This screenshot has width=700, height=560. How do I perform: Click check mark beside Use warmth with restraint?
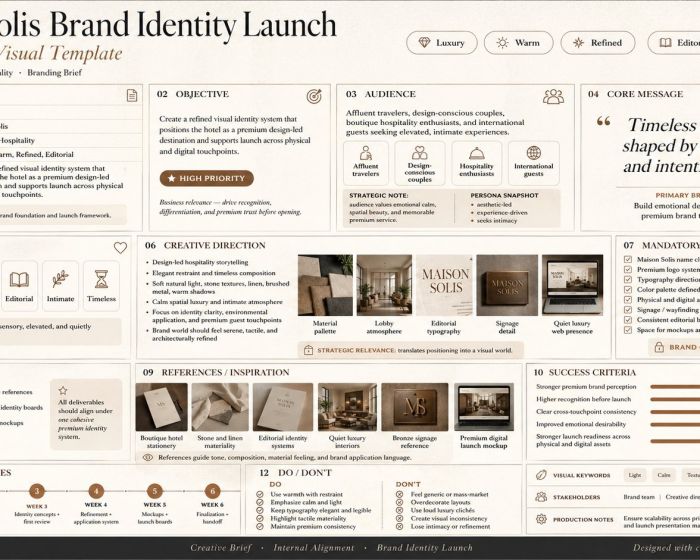[x=260, y=494]
